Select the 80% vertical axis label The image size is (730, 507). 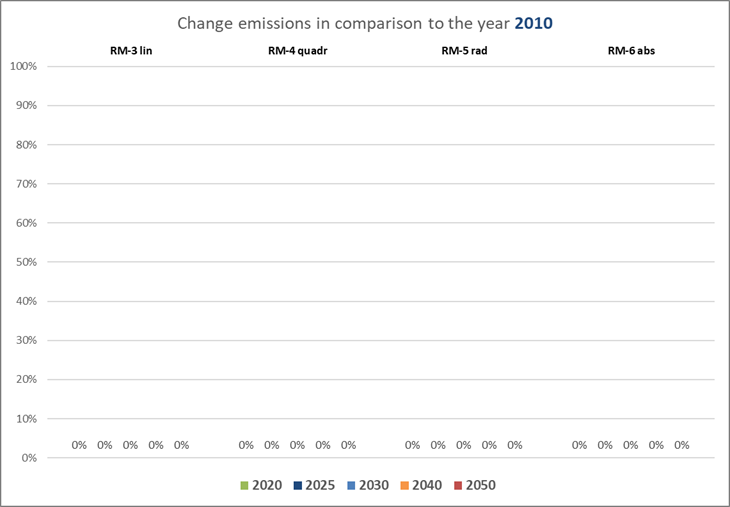tap(25, 145)
